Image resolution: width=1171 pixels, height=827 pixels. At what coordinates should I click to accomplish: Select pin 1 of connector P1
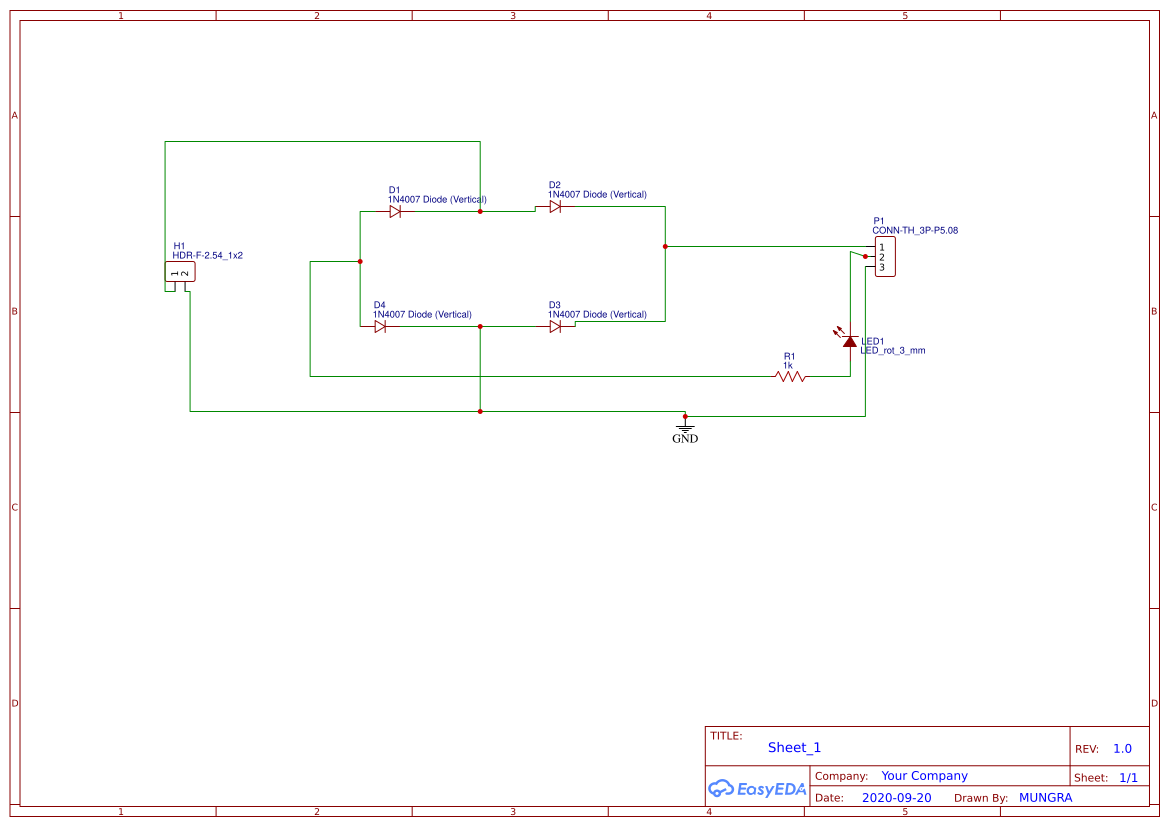coord(882,246)
